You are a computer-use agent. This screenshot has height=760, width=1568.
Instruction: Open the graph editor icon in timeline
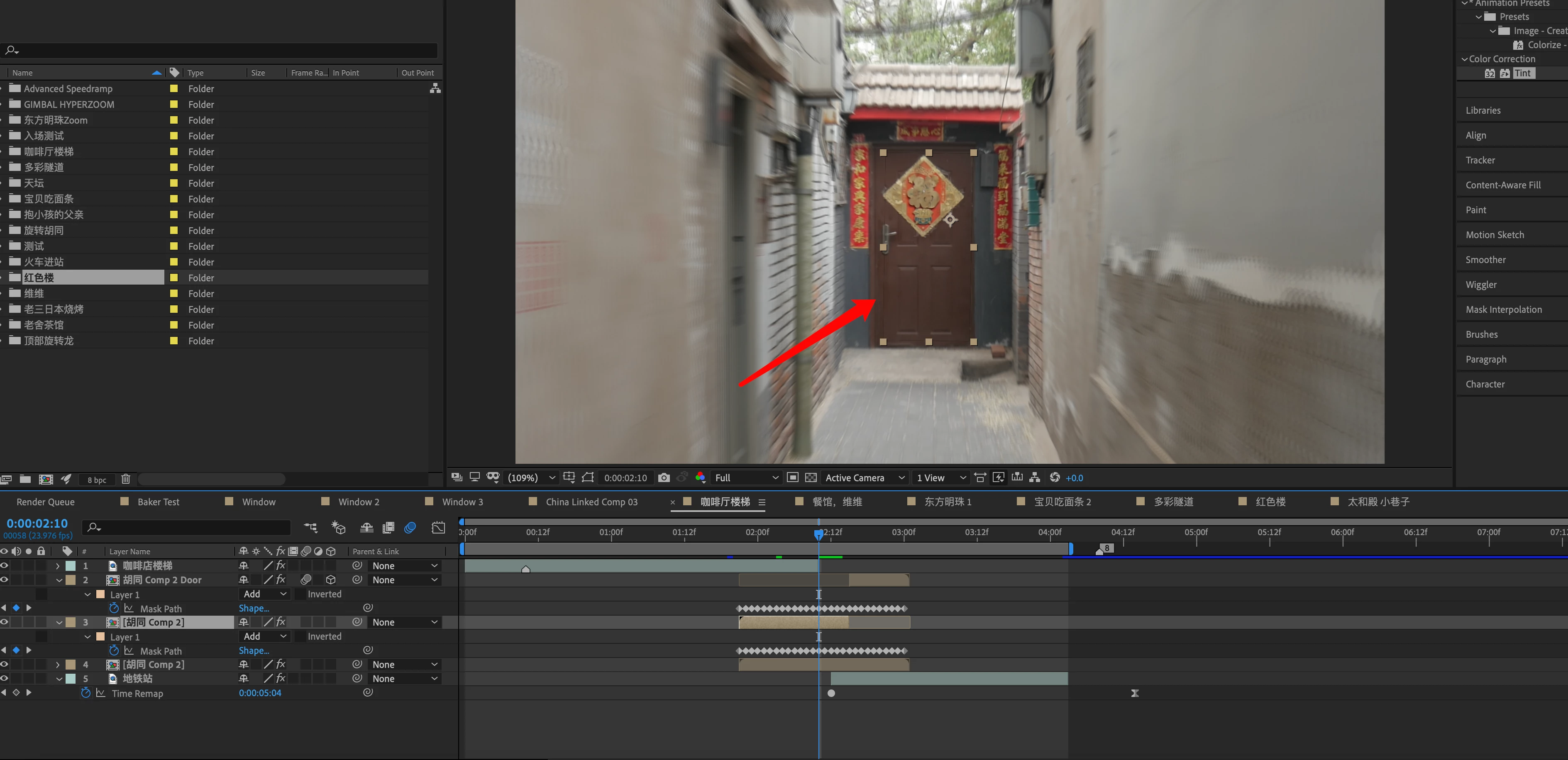438,528
